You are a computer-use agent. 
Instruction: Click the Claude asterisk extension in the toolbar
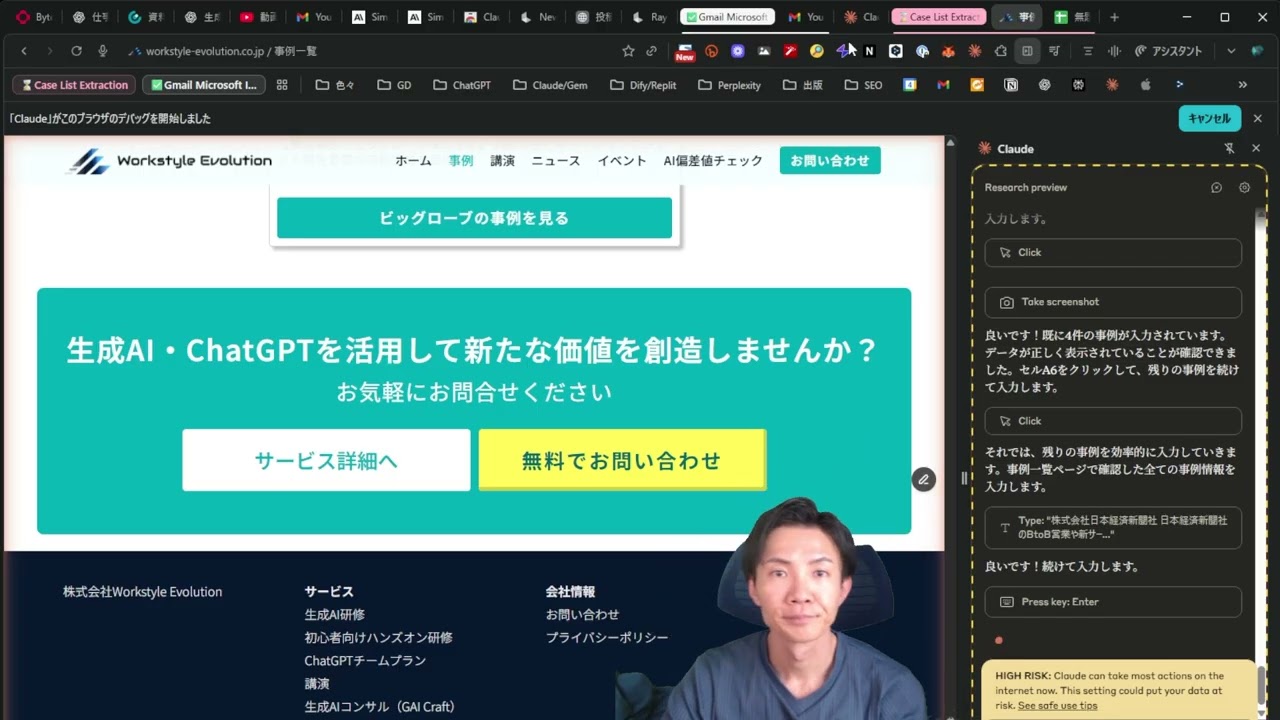click(x=974, y=51)
